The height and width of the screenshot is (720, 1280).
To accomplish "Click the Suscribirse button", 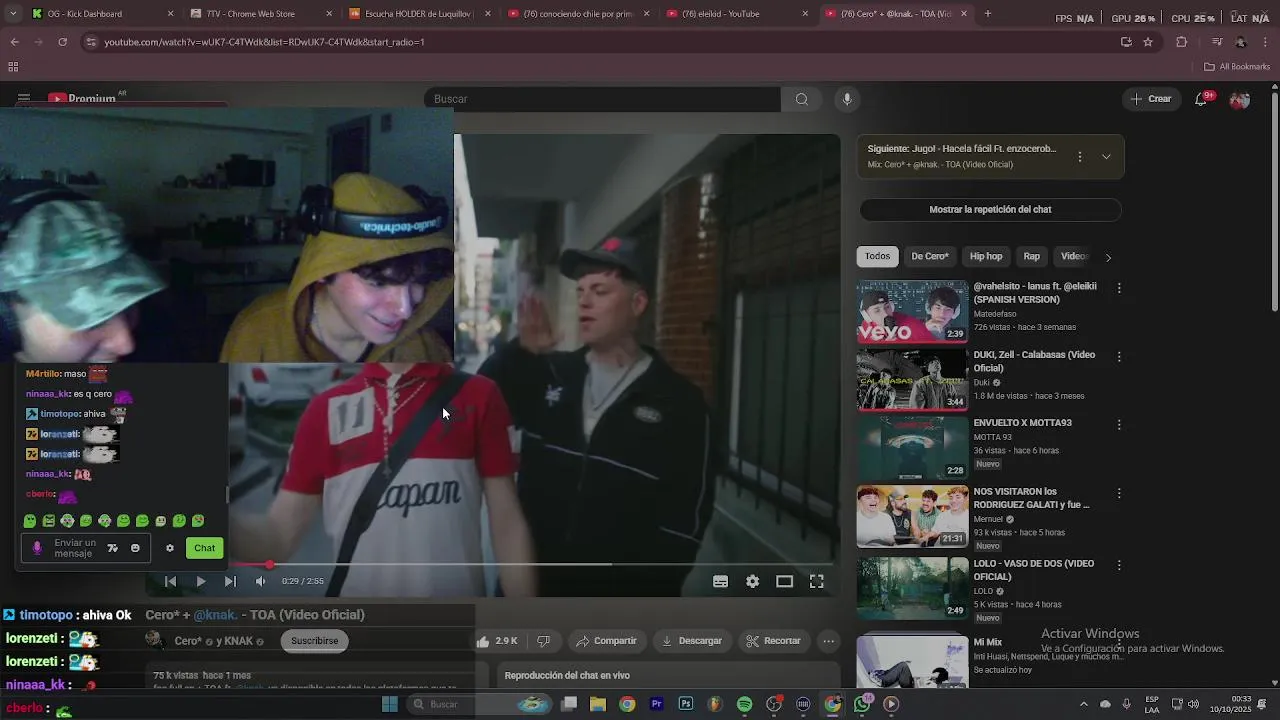I will 314,641.
